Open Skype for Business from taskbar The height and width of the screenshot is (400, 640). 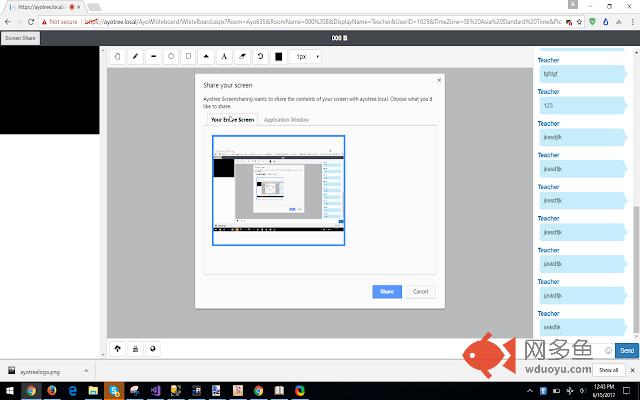tap(114, 391)
